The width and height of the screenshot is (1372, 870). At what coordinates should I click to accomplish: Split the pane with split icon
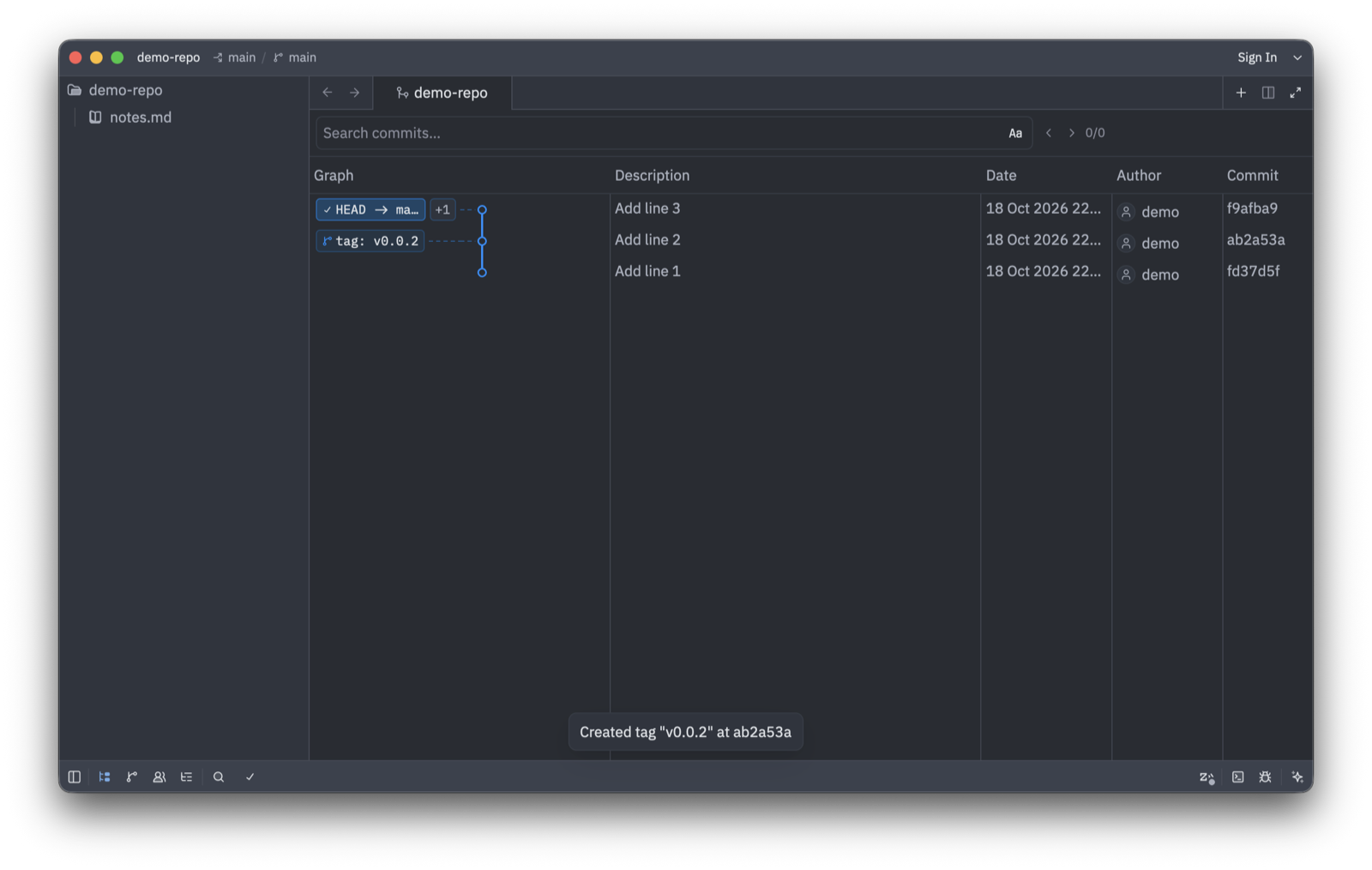pyautogui.click(x=1268, y=93)
